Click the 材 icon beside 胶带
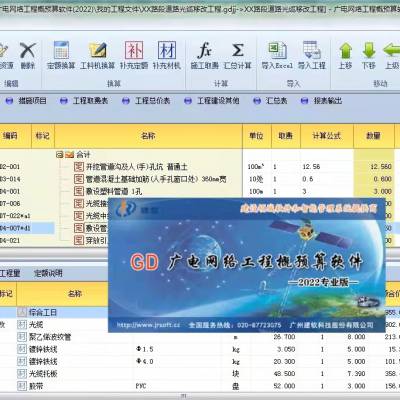 coord(22,386)
